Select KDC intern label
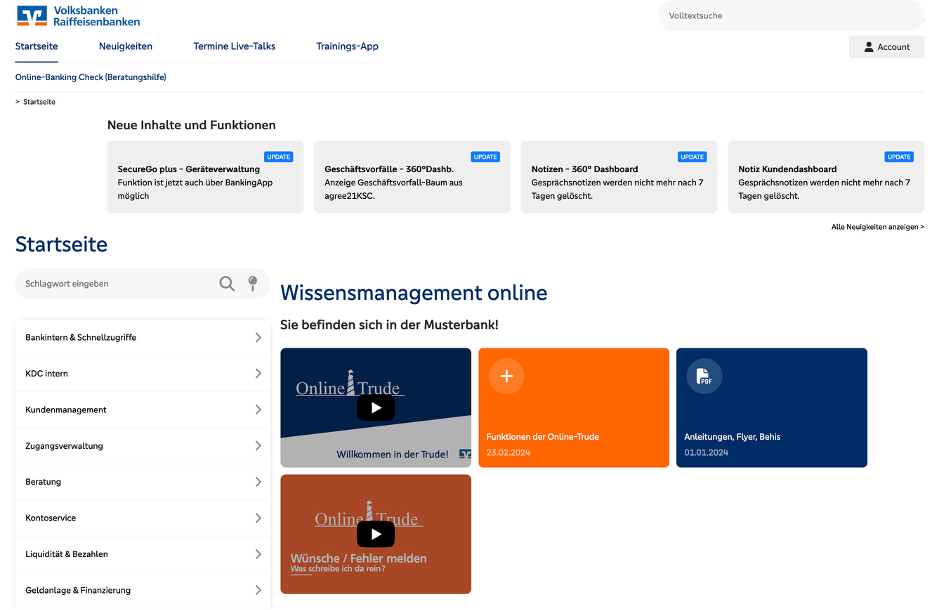Image resolution: width=932 pixels, height=610 pixels. coord(46,373)
